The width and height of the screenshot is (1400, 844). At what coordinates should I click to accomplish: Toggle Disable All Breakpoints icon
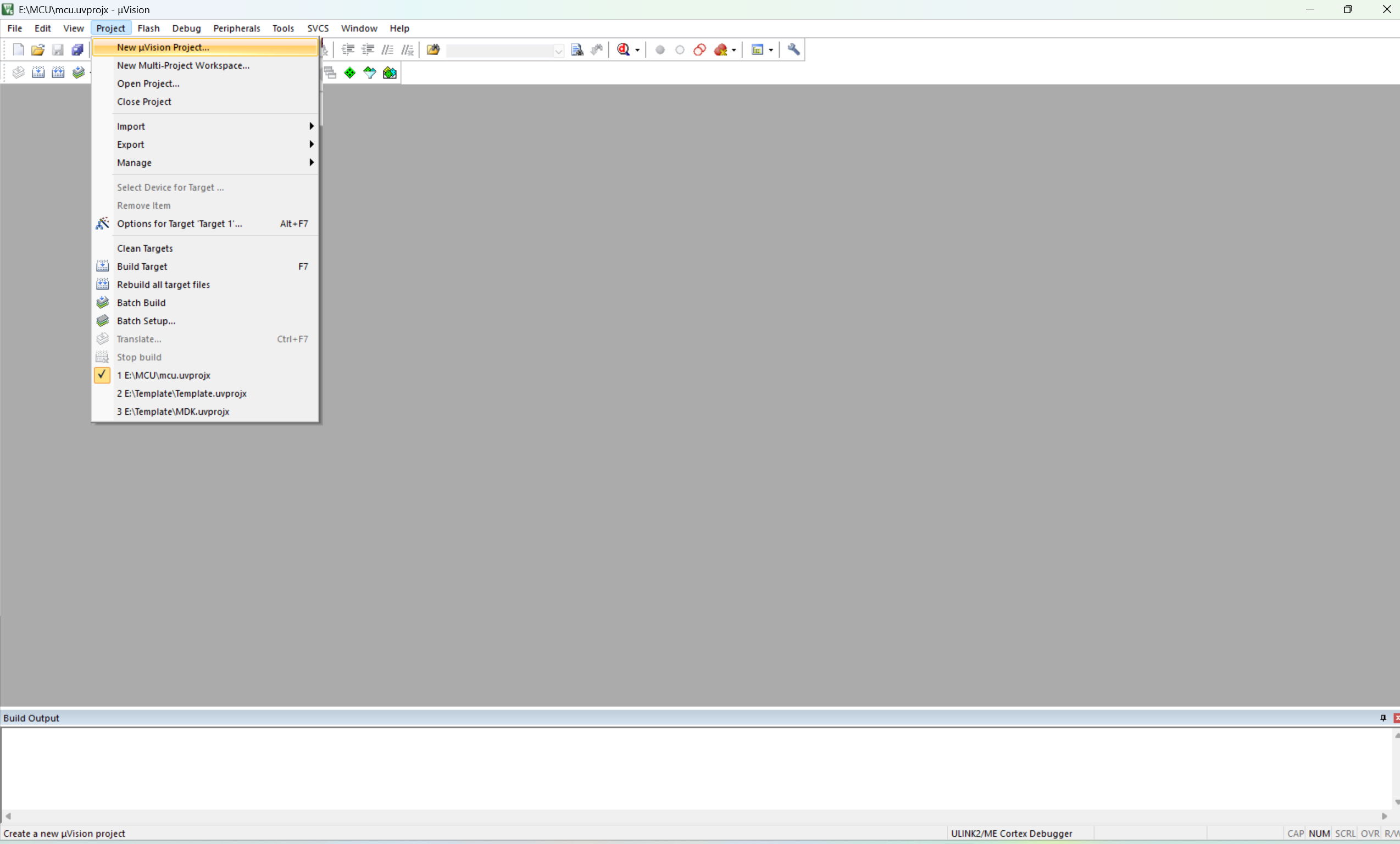coord(699,50)
